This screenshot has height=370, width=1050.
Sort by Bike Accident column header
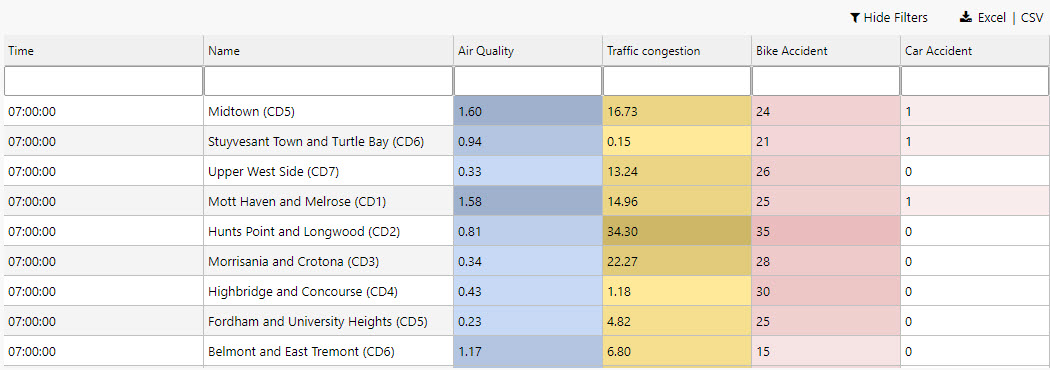(826, 51)
